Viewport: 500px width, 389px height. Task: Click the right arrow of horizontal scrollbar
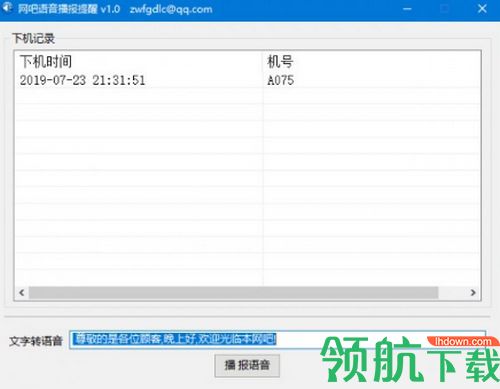473,293
